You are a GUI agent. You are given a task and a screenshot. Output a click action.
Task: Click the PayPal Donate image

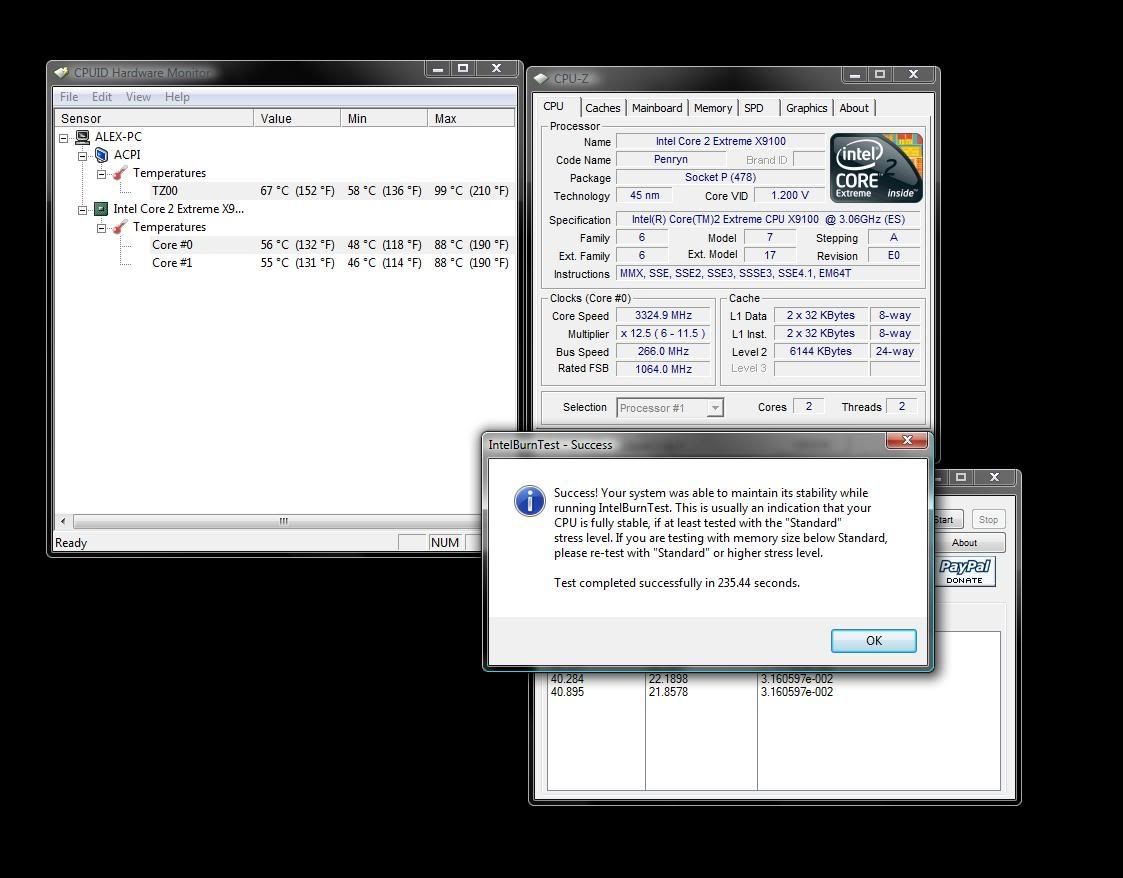point(965,571)
